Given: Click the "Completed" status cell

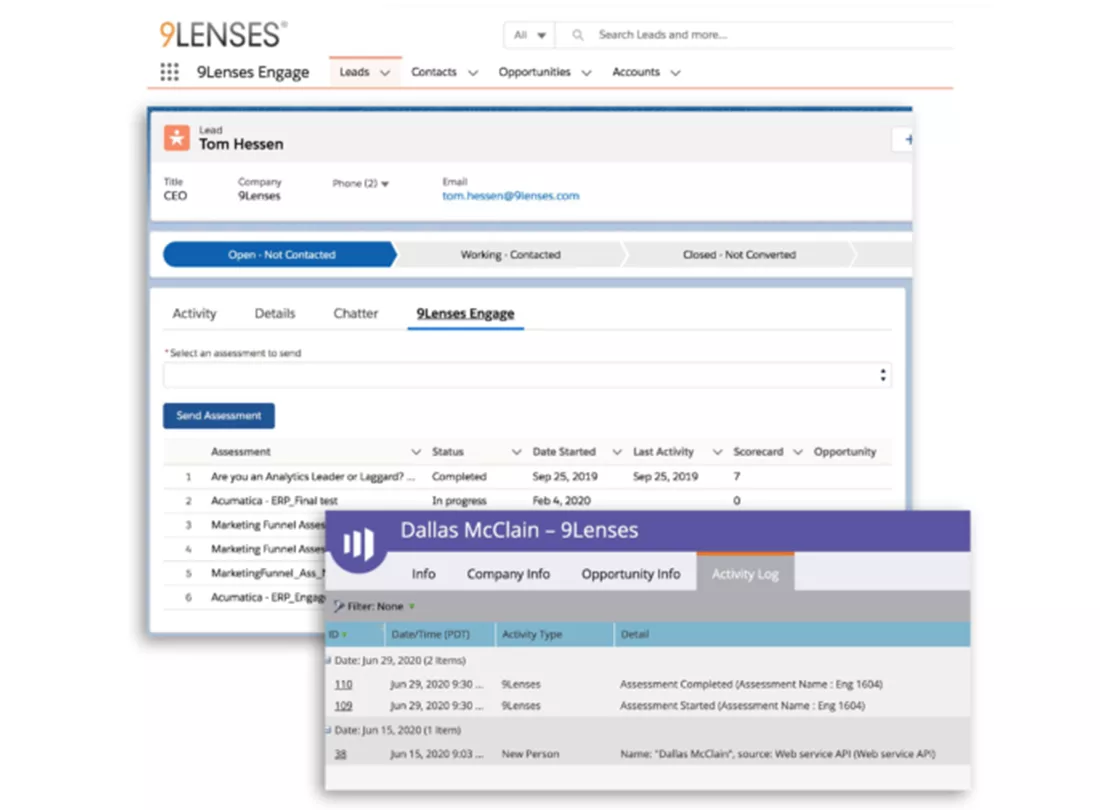Looking at the screenshot, I should (459, 476).
